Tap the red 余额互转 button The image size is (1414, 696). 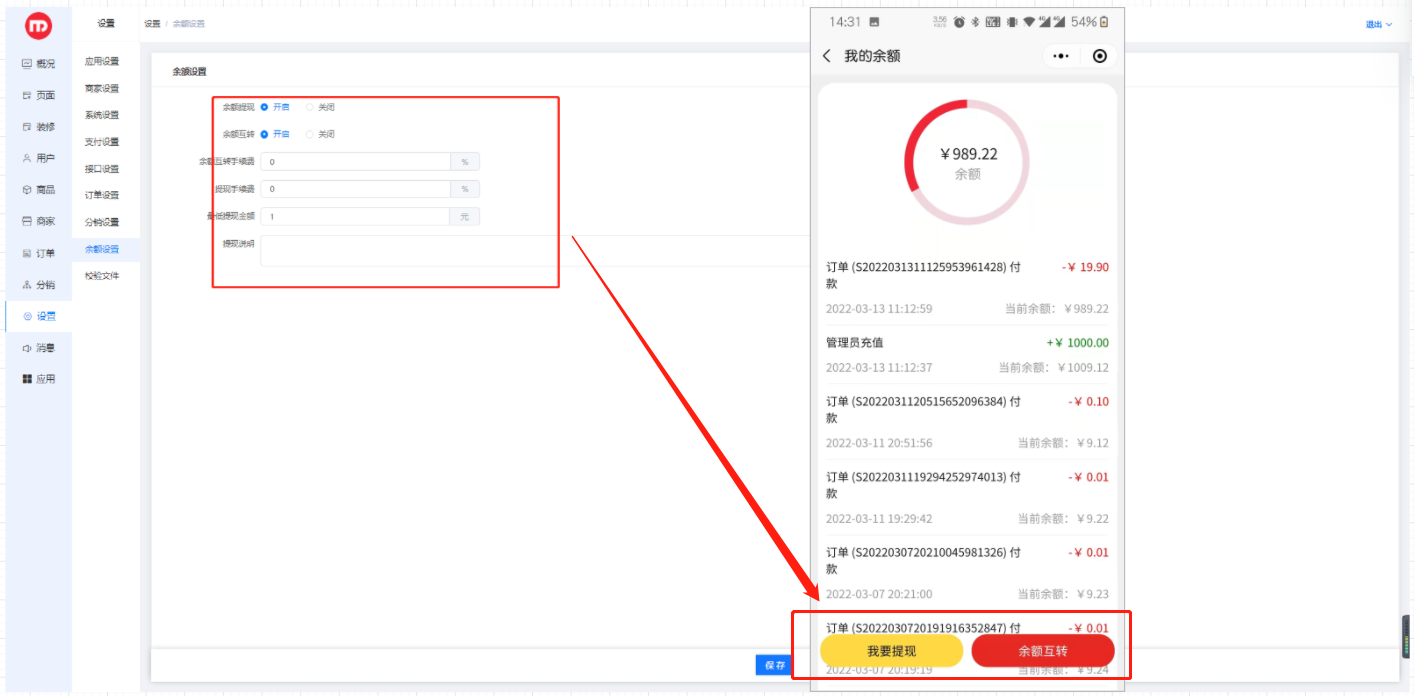(x=1043, y=651)
